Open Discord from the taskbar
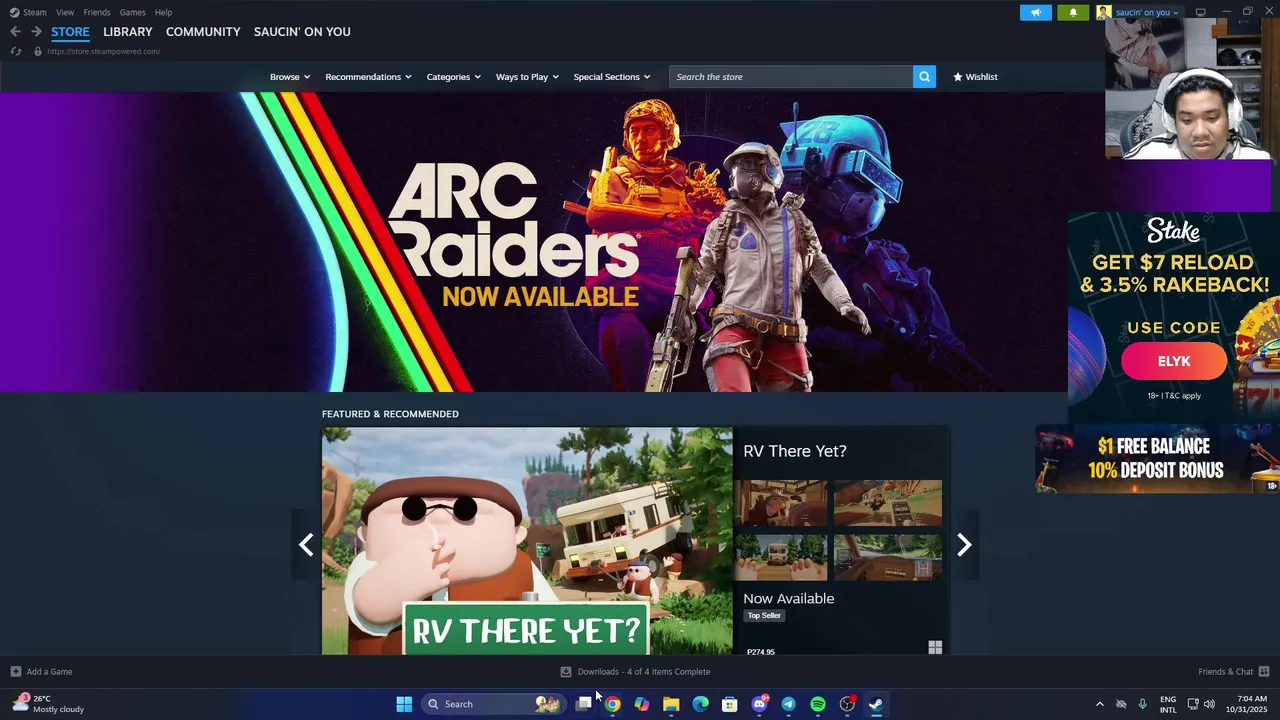The height and width of the screenshot is (720, 1280). point(759,704)
